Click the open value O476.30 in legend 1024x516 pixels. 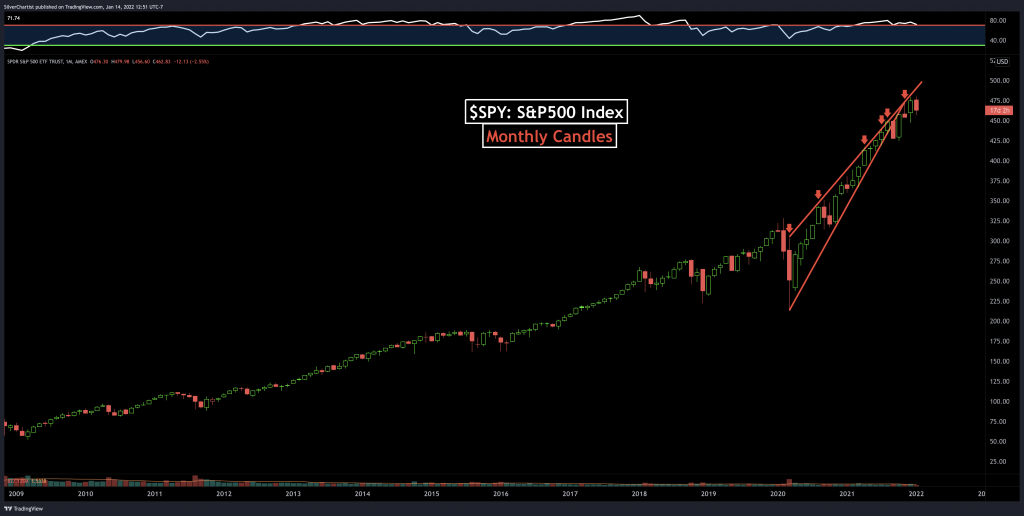click(x=101, y=61)
